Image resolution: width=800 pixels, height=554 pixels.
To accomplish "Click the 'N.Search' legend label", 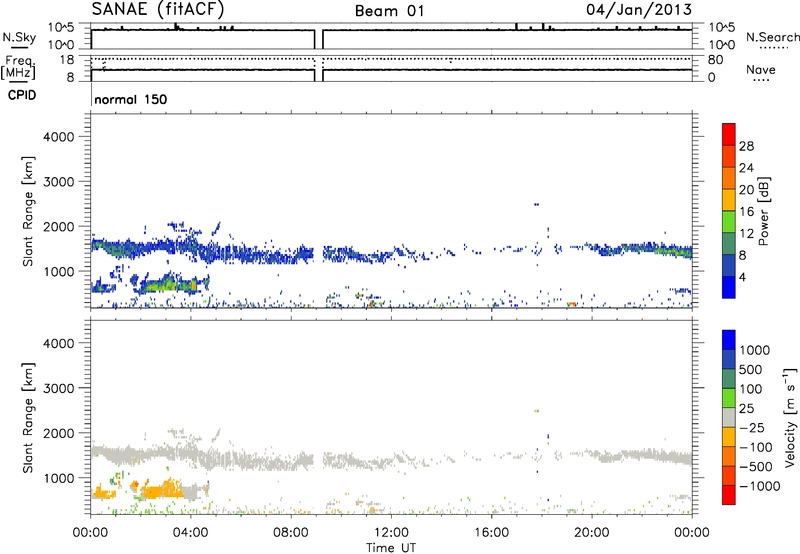I will [772, 37].
